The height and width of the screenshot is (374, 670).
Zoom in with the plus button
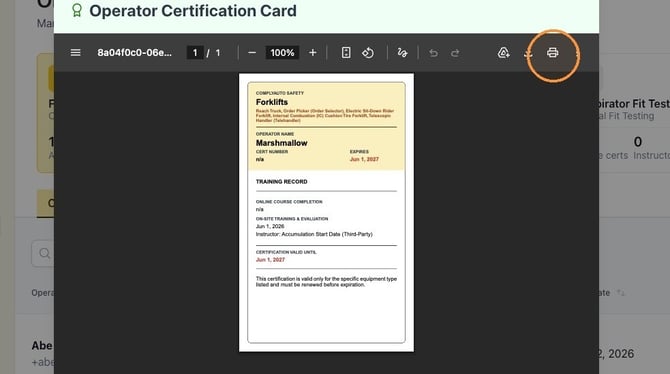313,53
